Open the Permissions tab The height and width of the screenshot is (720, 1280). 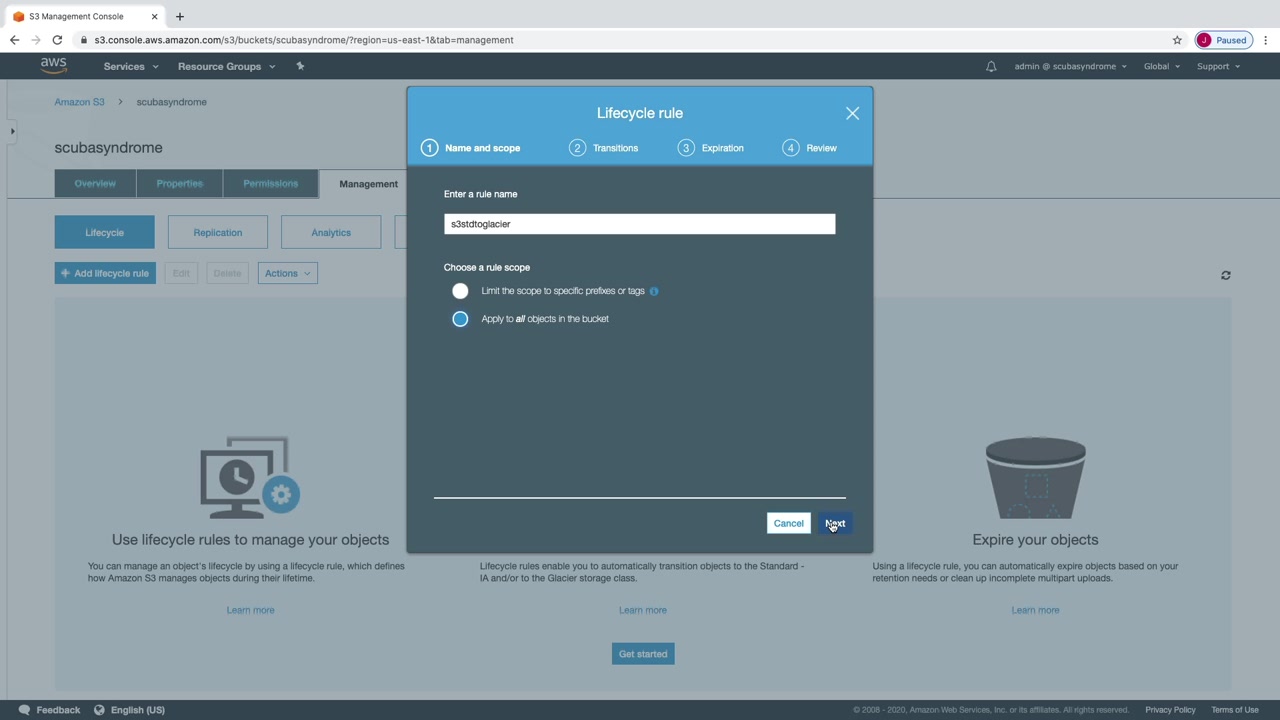click(x=271, y=184)
